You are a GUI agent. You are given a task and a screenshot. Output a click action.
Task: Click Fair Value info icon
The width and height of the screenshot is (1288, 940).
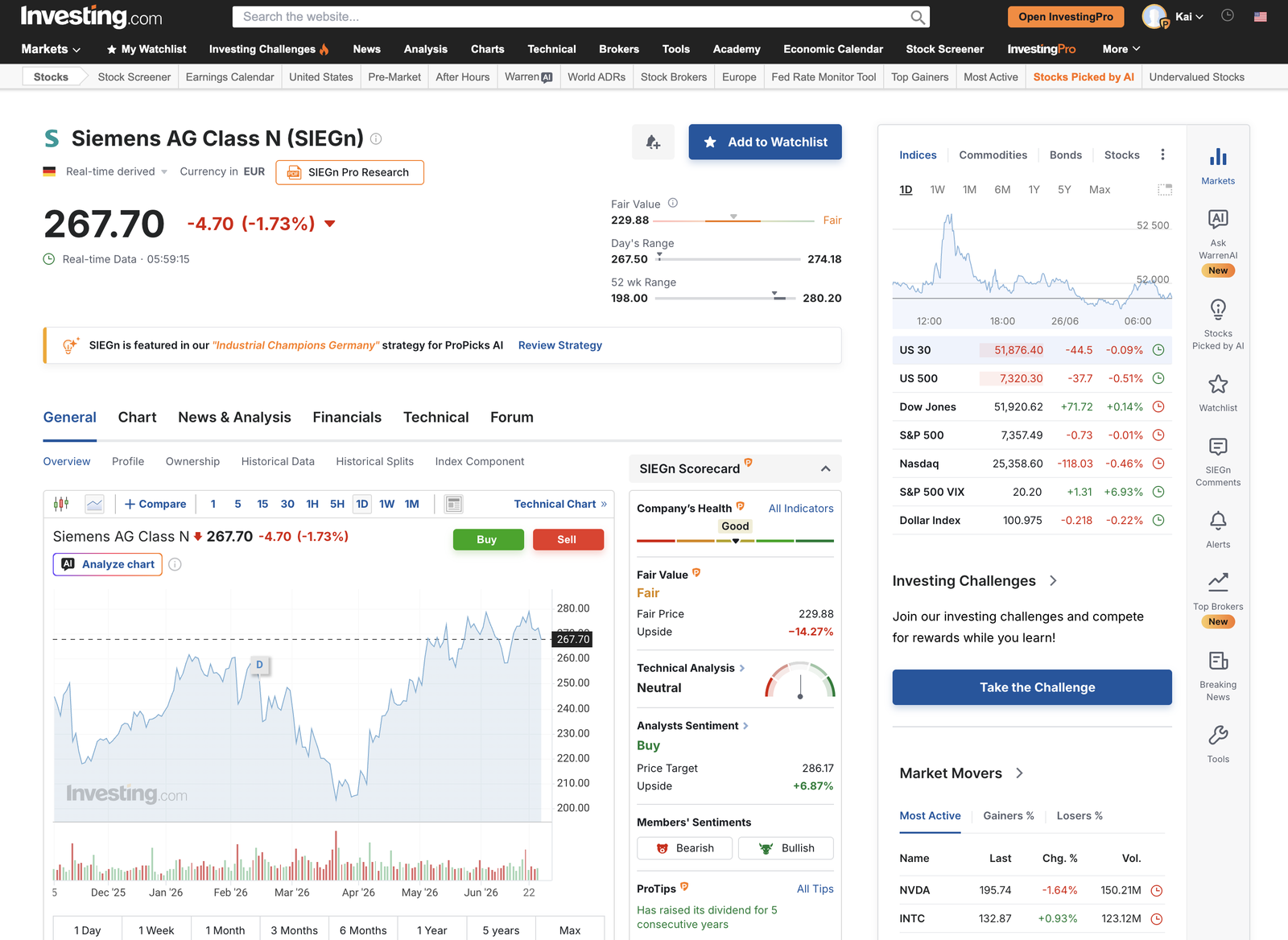(673, 204)
